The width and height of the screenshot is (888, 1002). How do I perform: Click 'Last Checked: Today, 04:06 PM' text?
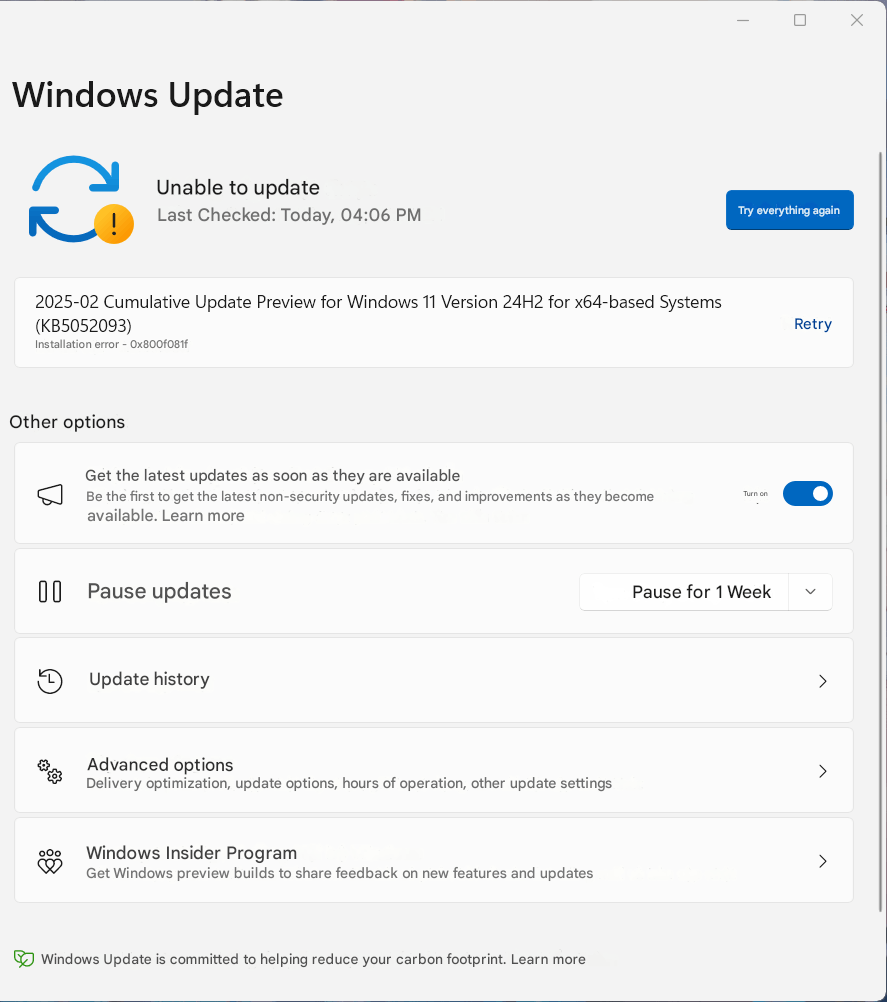[289, 215]
